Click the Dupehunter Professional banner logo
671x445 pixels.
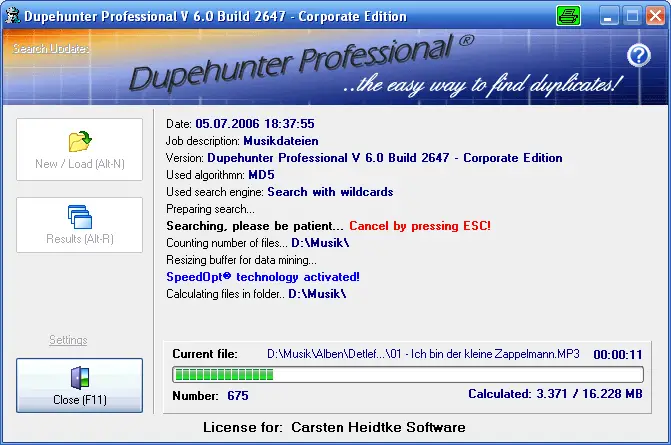click(x=302, y=62)
